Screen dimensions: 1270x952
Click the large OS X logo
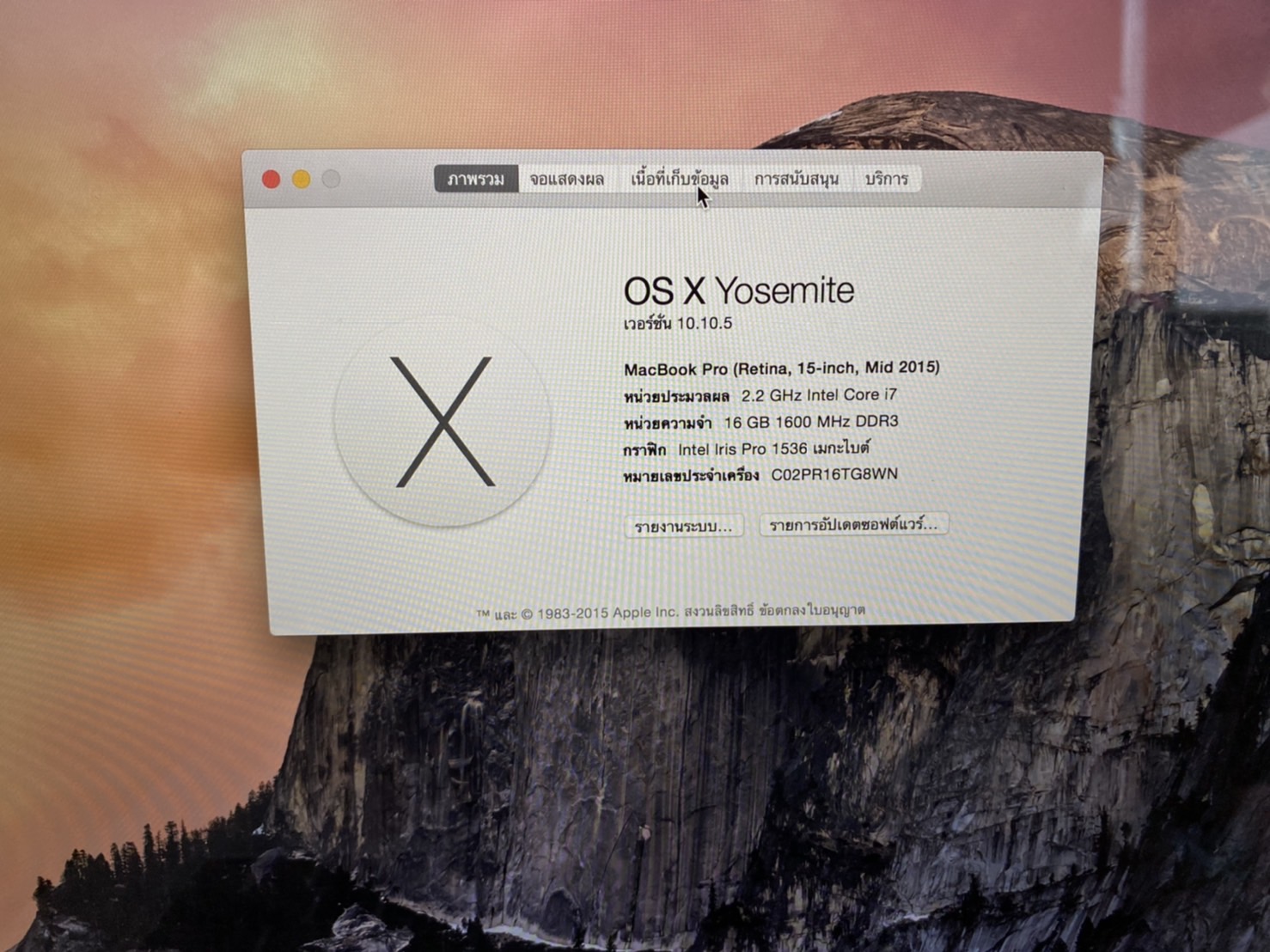click(x=443, y=422)
